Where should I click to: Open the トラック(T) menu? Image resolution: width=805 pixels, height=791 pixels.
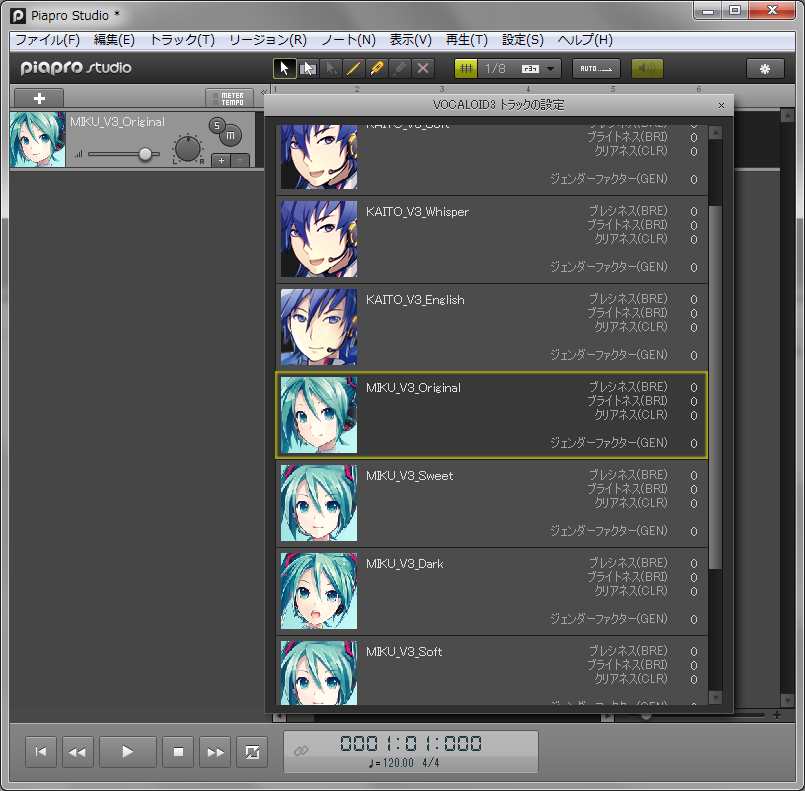[182, 40]
